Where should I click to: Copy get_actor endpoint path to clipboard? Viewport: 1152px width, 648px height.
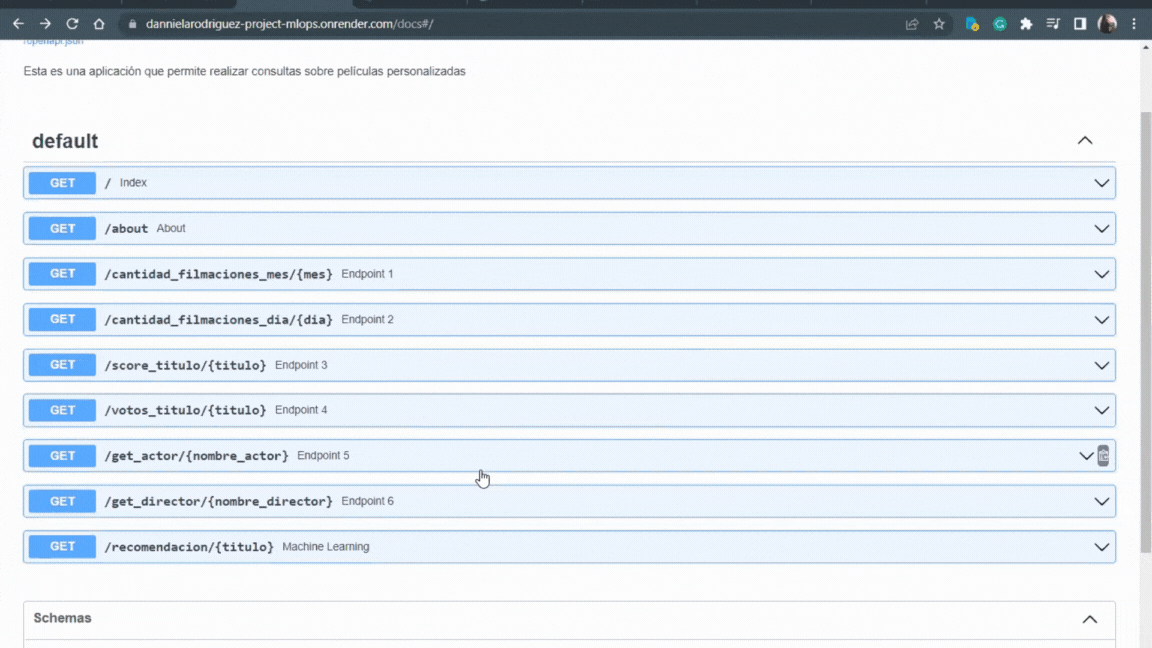[x=1104, y=456]
